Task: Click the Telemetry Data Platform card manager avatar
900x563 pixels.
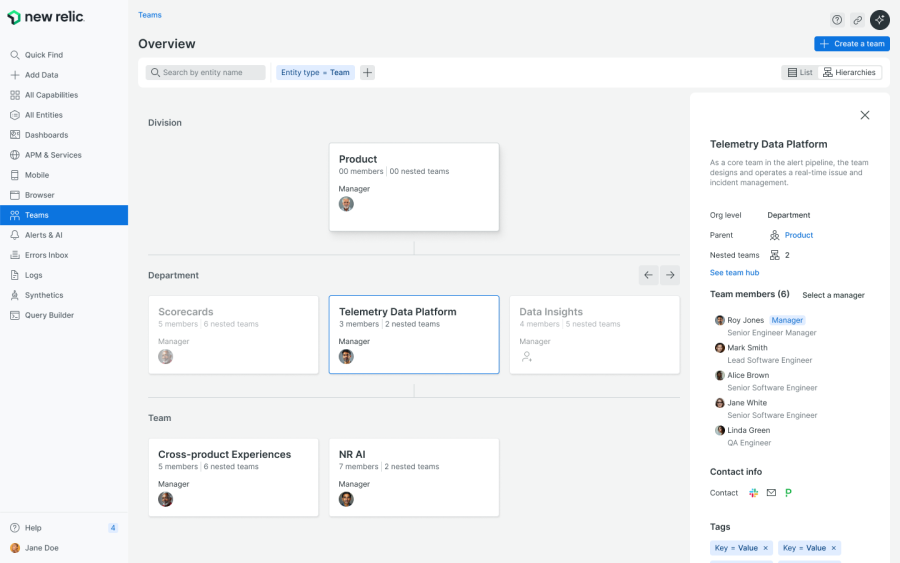Action: 346,356
